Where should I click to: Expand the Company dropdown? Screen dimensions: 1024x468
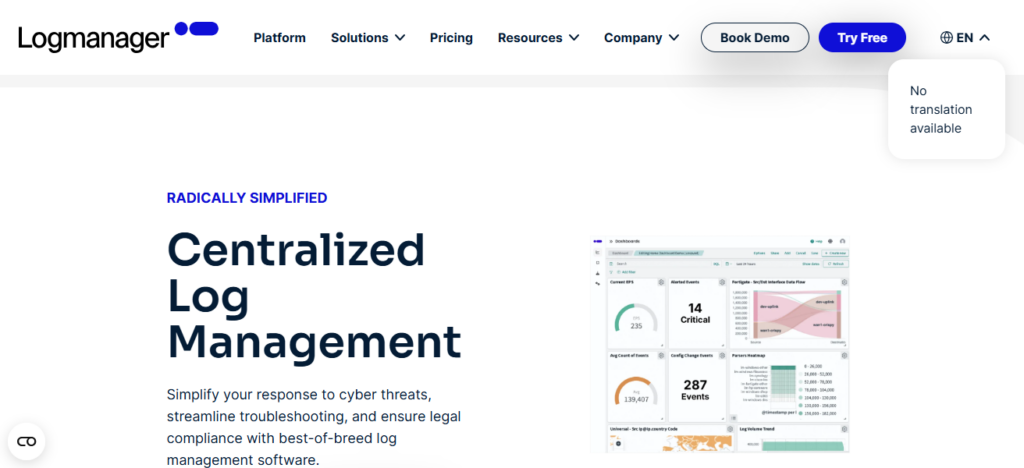pyautogui.click(x=641, y=38)
